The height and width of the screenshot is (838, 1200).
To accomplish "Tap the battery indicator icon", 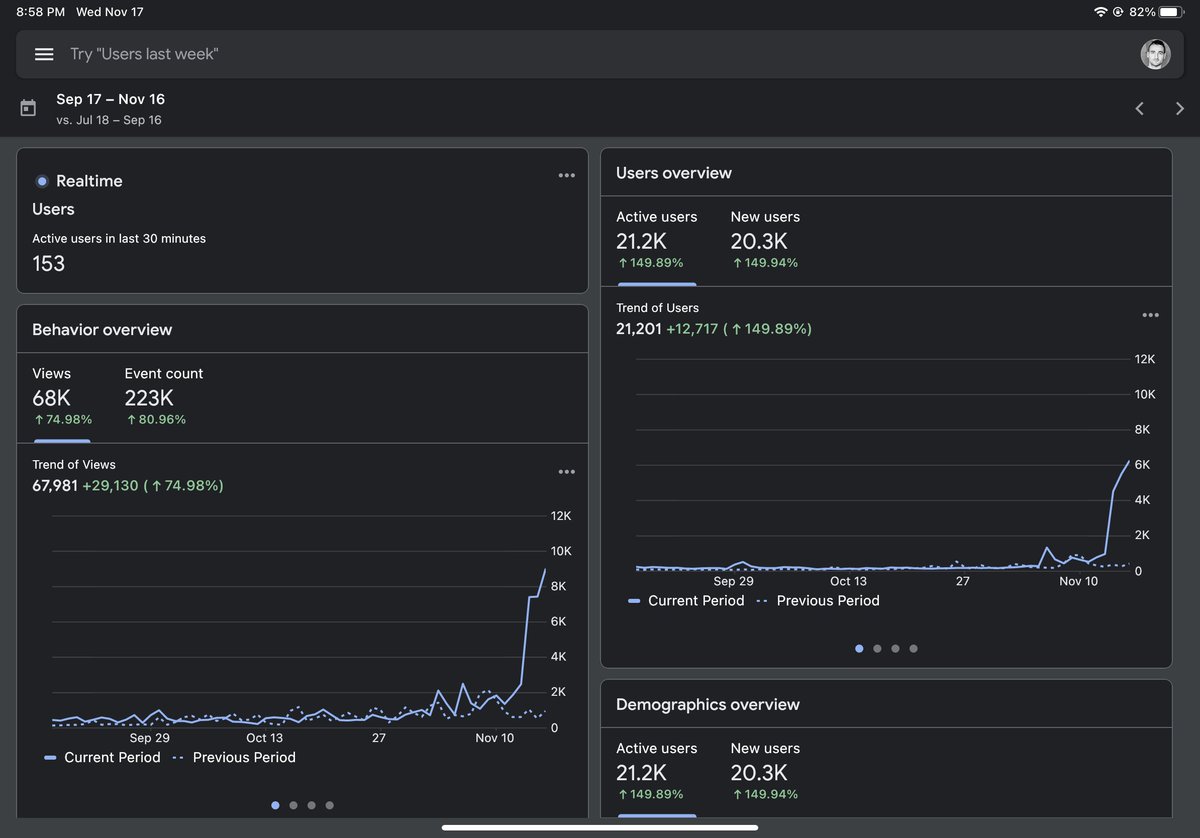I will tap(1172, 12).
